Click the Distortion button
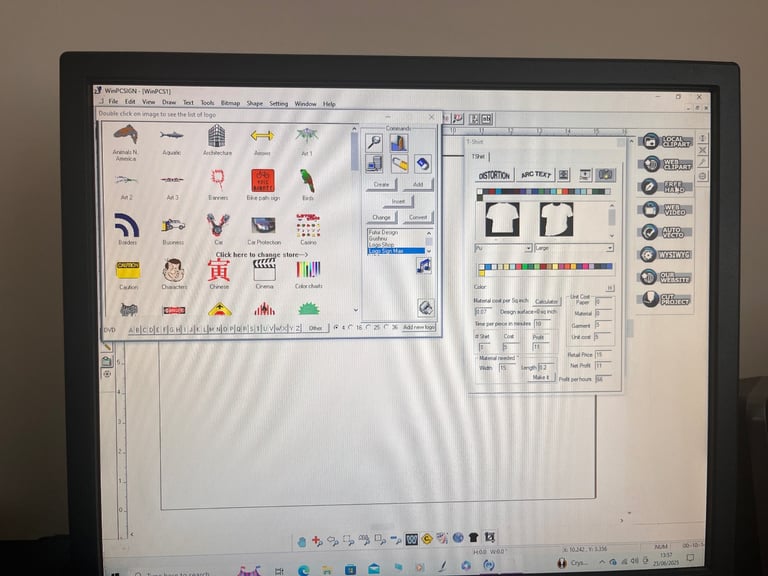This screenshot has height=576, width=768. pyautogui.click(x=494, y=175)
